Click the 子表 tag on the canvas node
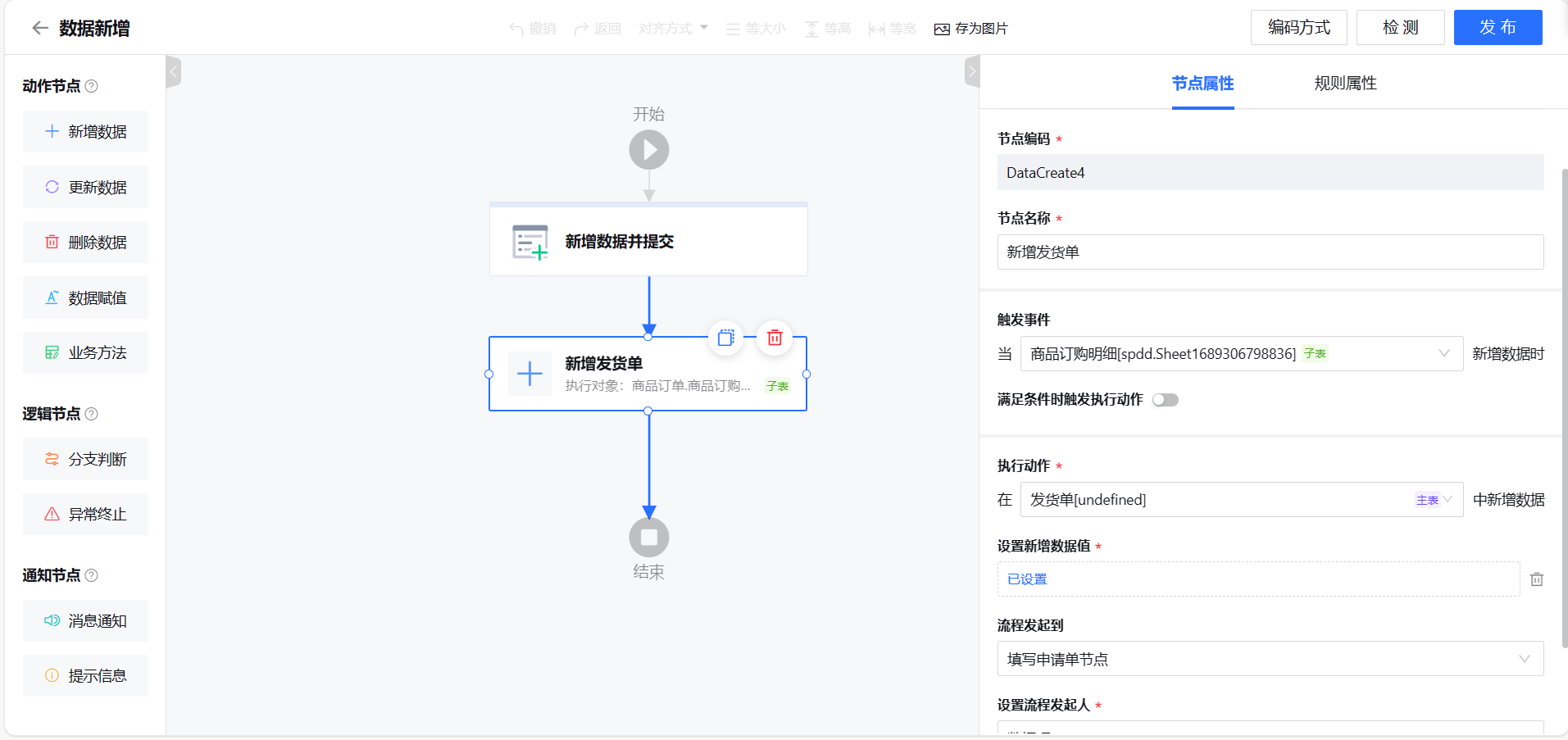 tap(777, 386)
